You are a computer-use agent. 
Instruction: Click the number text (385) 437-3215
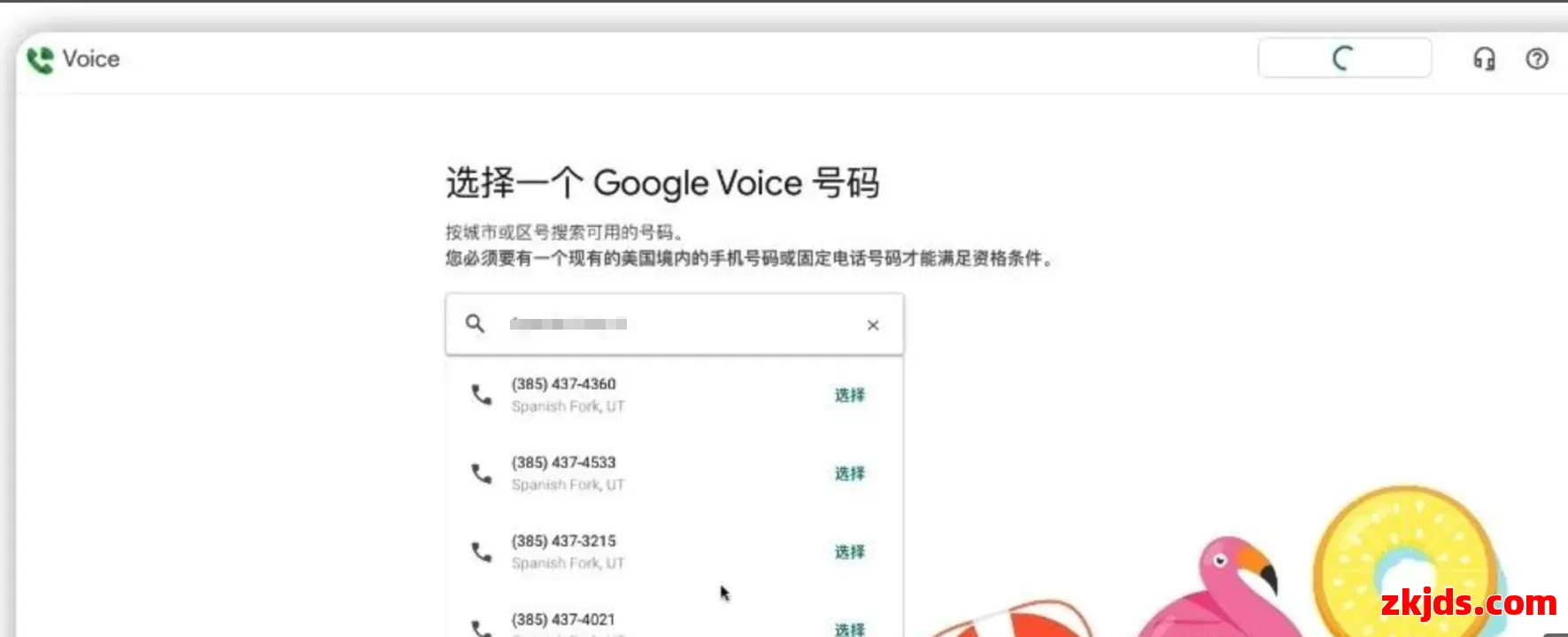pos(563,540)
